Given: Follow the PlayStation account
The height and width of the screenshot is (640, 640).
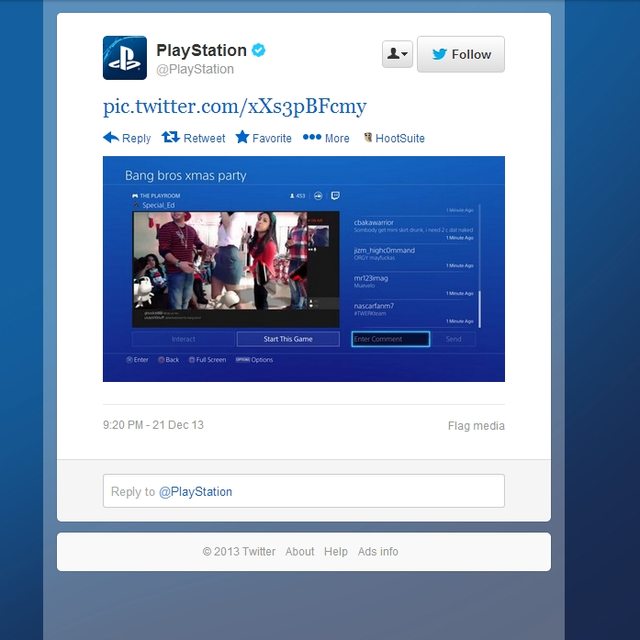Looking at the screenshot, I should (x=460, y=55).
